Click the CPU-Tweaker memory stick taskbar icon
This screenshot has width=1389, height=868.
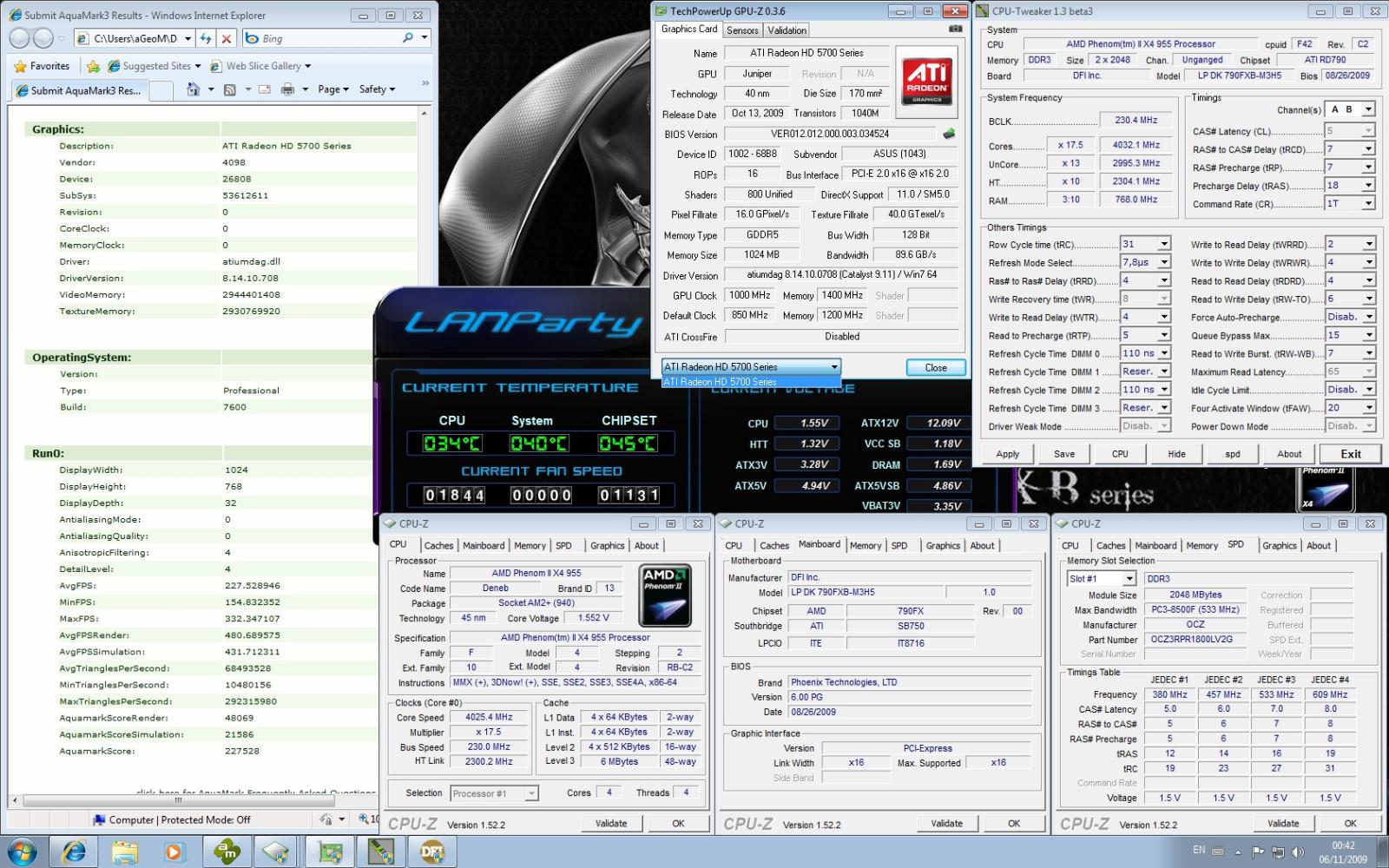coord(380,852)
